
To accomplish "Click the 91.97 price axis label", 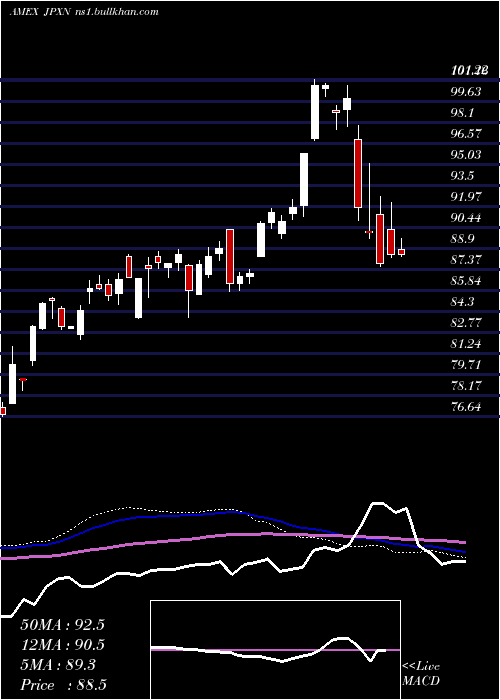I will [466, 196].
